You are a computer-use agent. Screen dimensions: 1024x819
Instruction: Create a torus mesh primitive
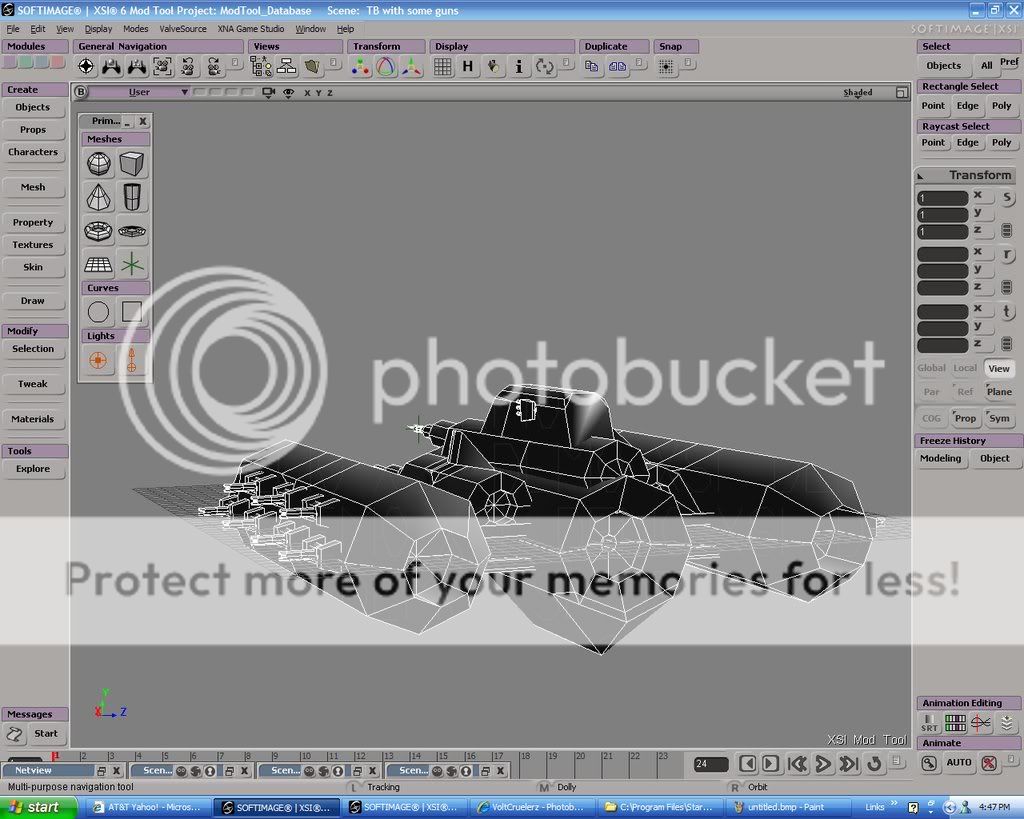pos(99,230)
